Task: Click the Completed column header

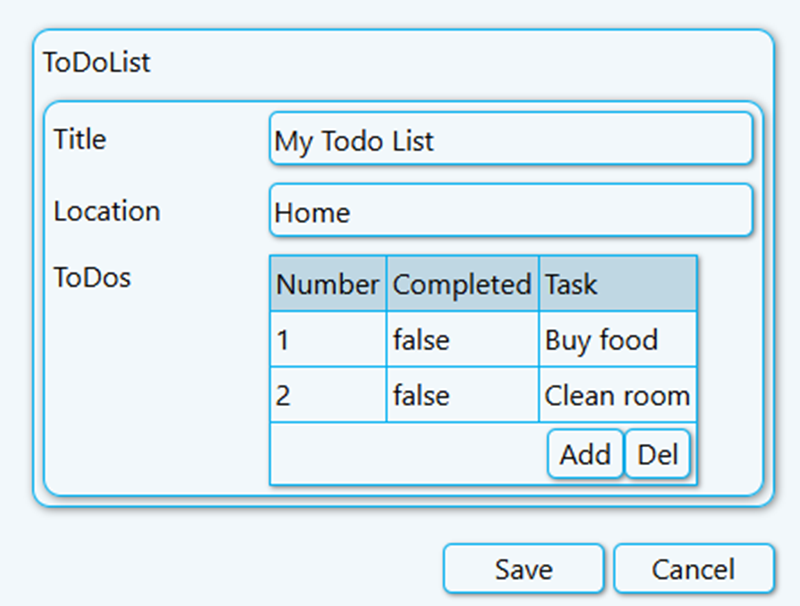Action: [461, 284]
